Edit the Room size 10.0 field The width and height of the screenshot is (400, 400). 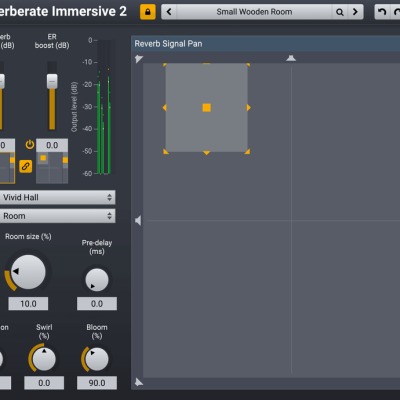point(28,304)
